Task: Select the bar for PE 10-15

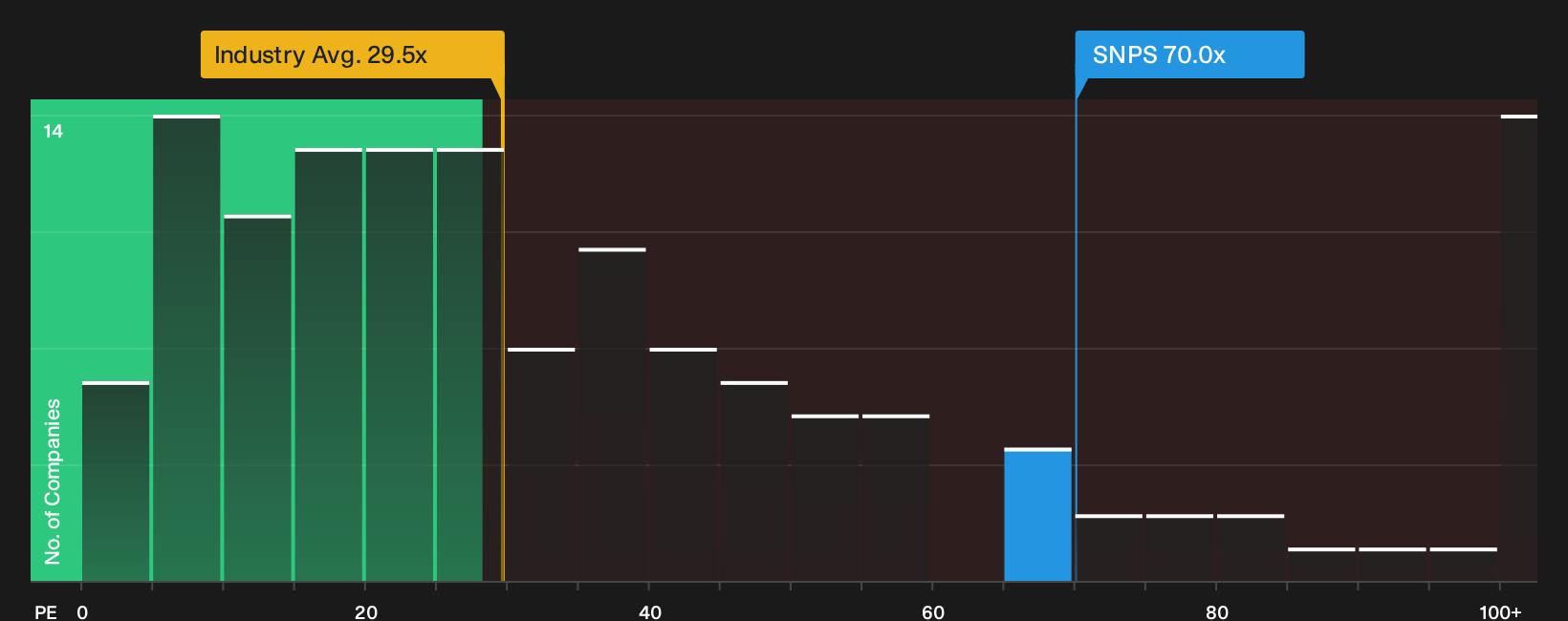Action: [257, 398]
